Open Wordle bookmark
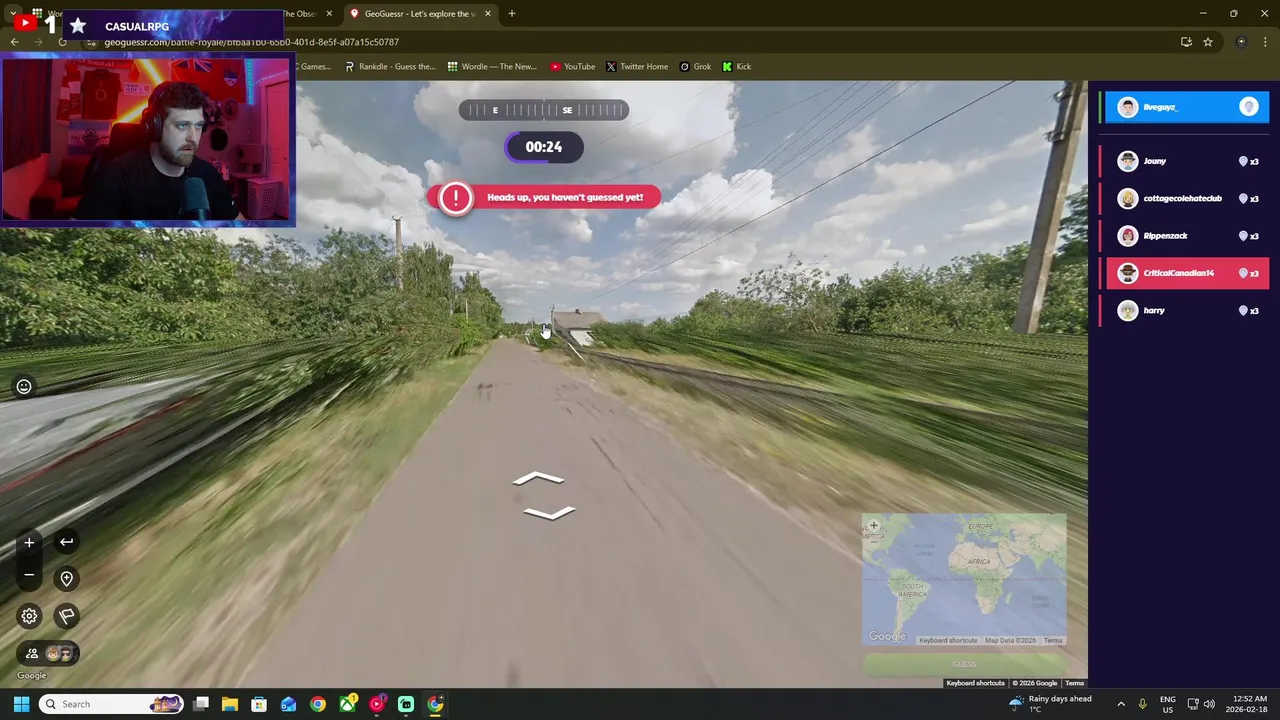This screenshot has height=720, width=1280. (492, 67)
